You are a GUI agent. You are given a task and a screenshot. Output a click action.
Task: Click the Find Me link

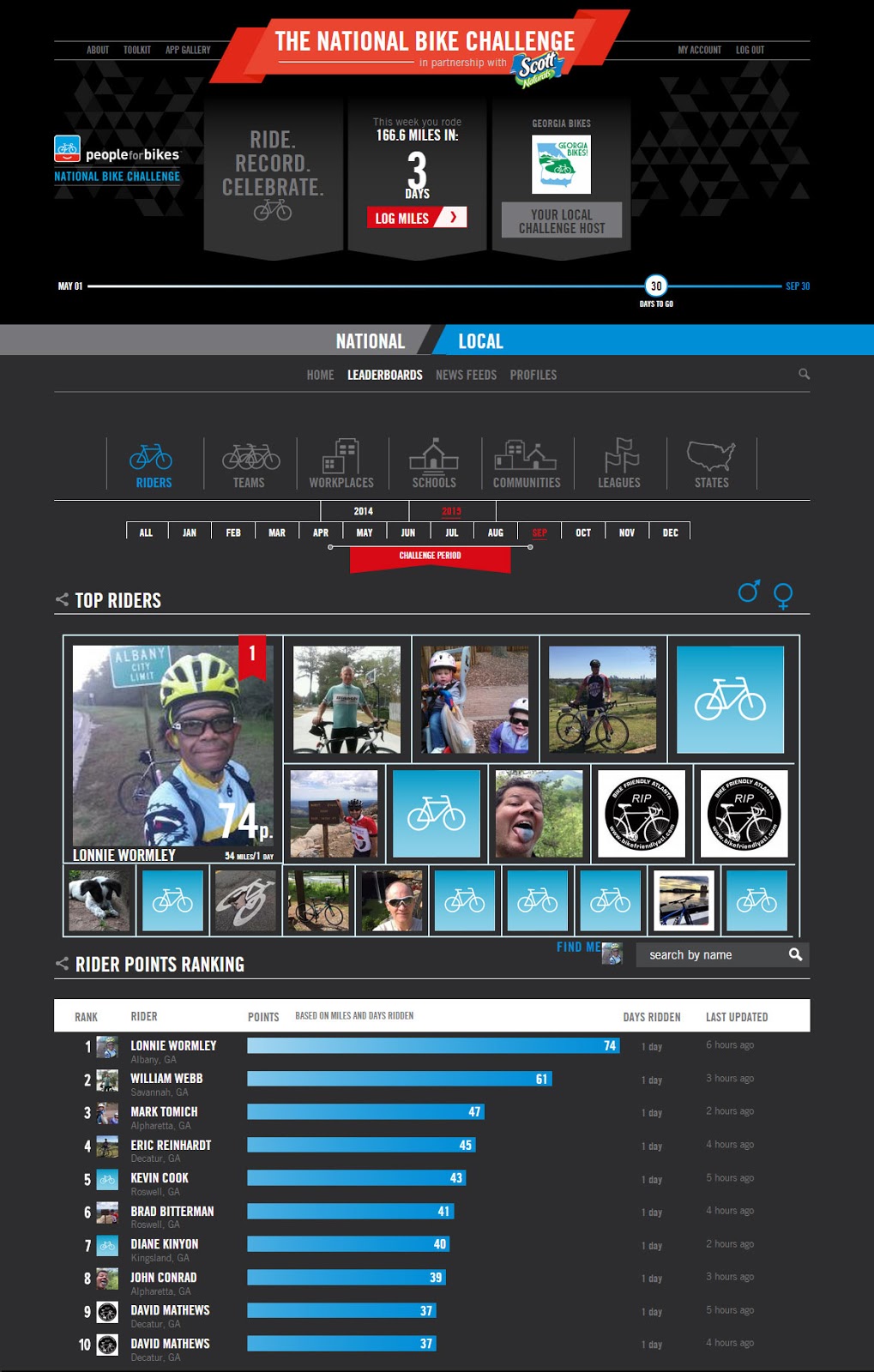pos(579,947)
